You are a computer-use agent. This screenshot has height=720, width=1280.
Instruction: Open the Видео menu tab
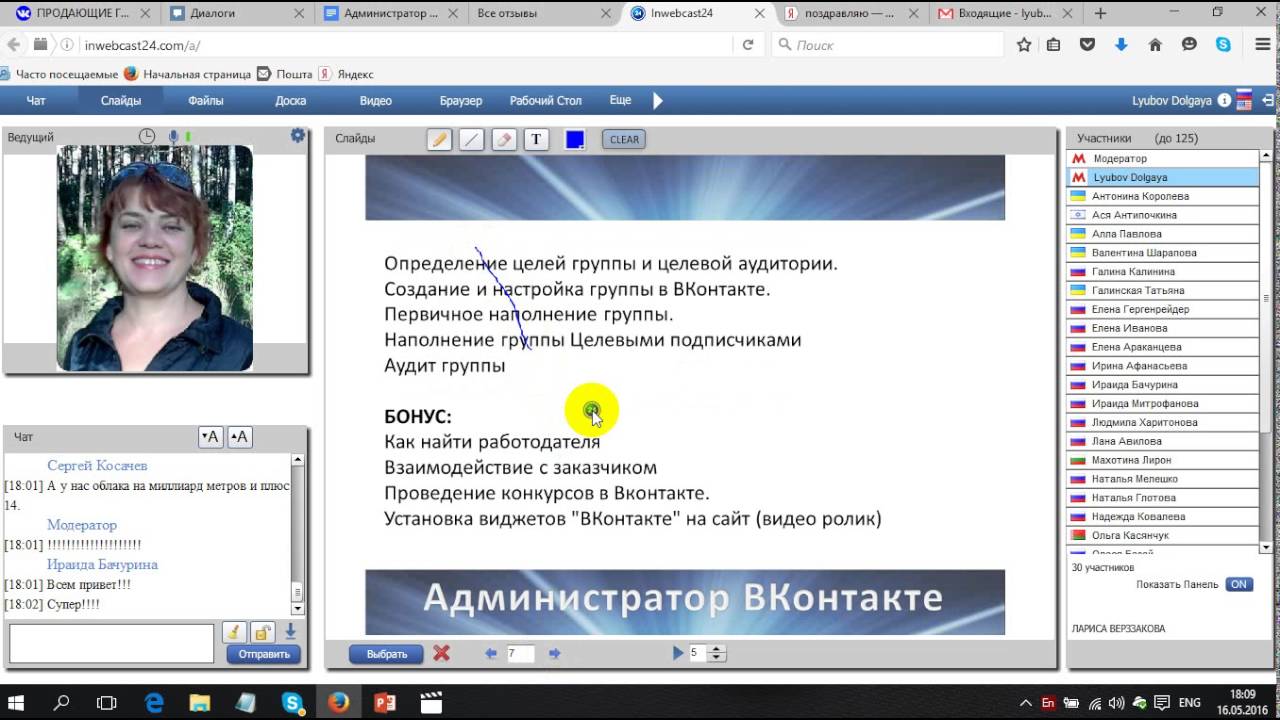[x=376, y=101]
